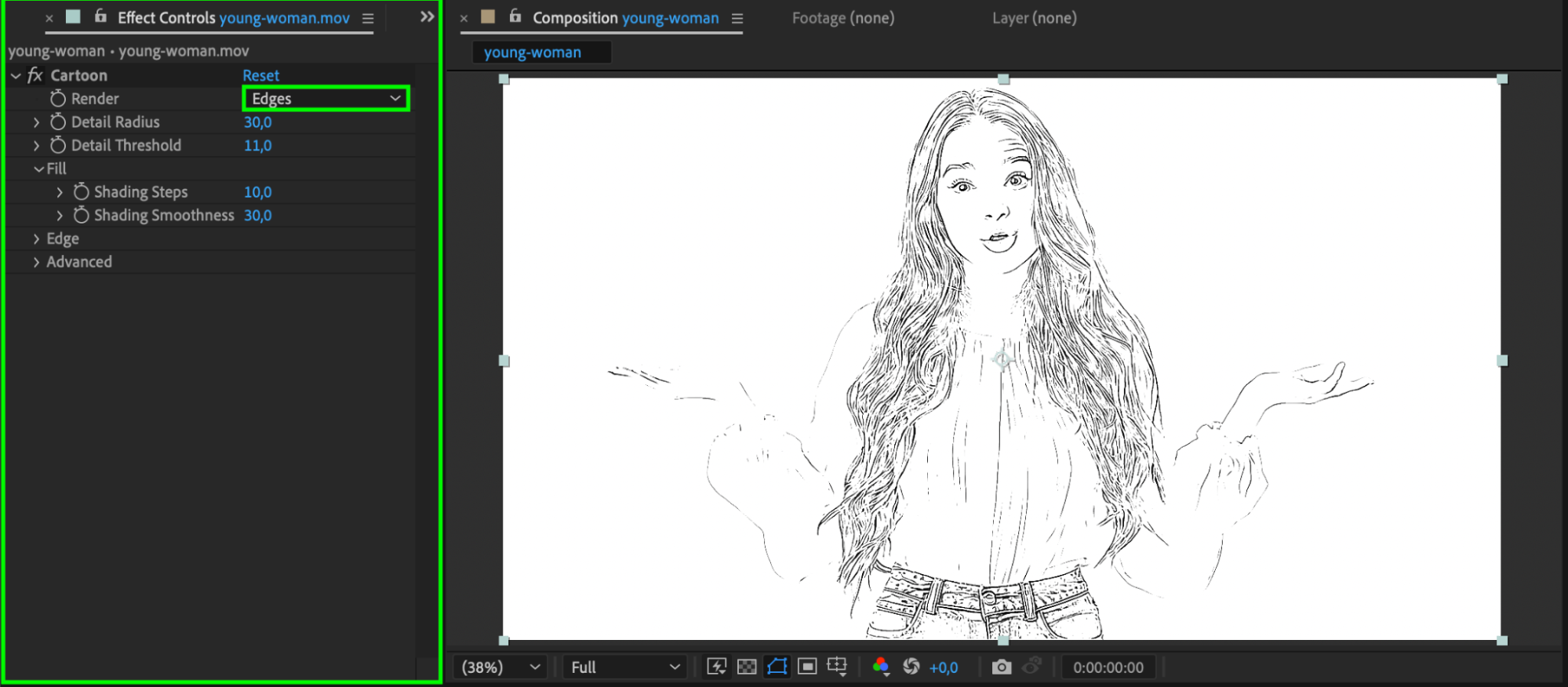Open the Render dropdown set to Edges

(326, 99)
